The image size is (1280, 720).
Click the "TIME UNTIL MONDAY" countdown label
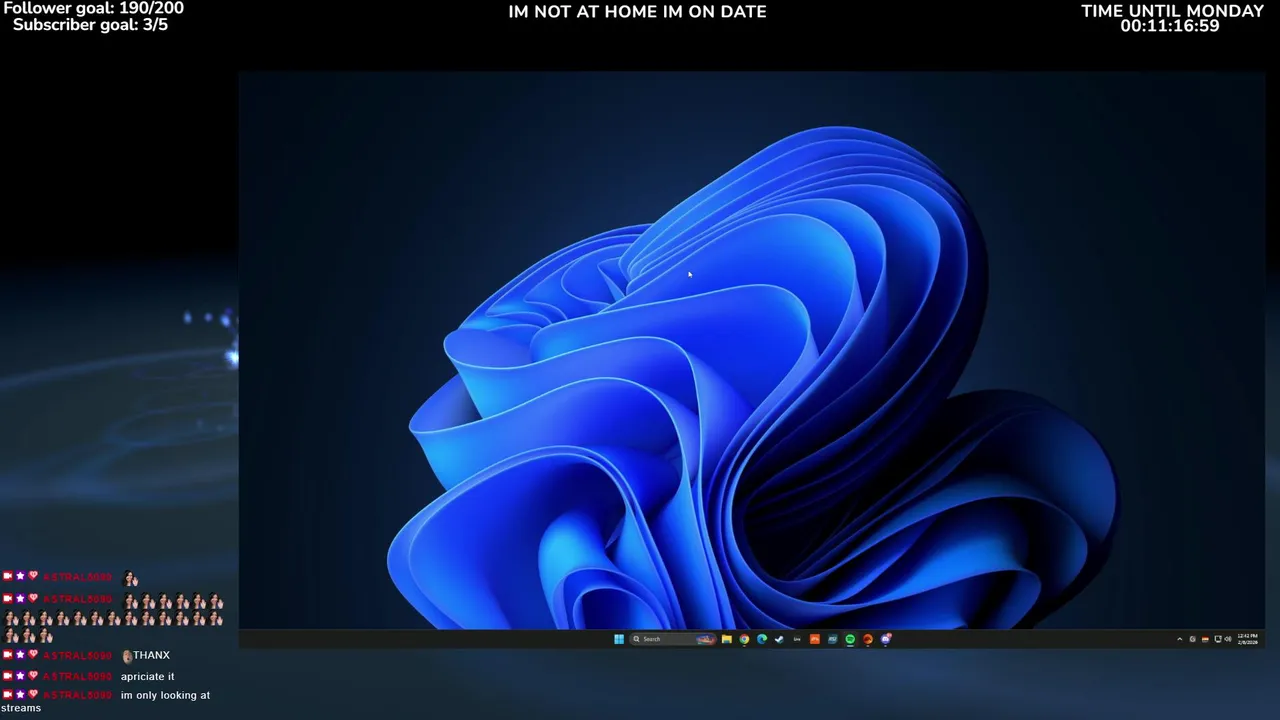click(x=1172, y=11)
